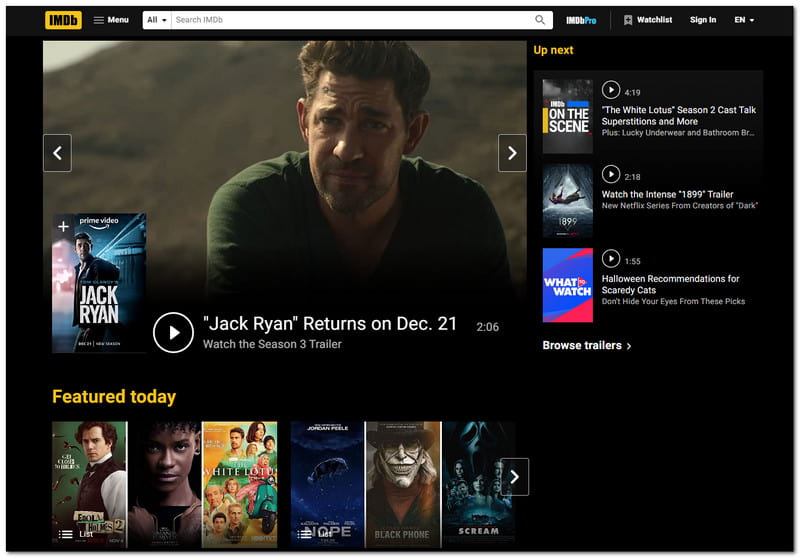Screen dimensions: 800x558
Task: Click List icon on Enola Holmes card
Action: (x=65, y=534)
